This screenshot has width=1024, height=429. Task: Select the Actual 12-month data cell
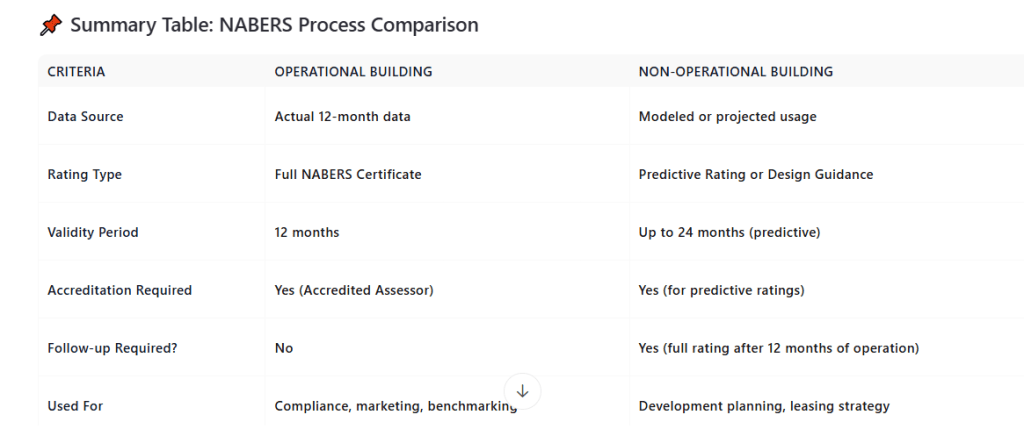[x=342, y=117]
